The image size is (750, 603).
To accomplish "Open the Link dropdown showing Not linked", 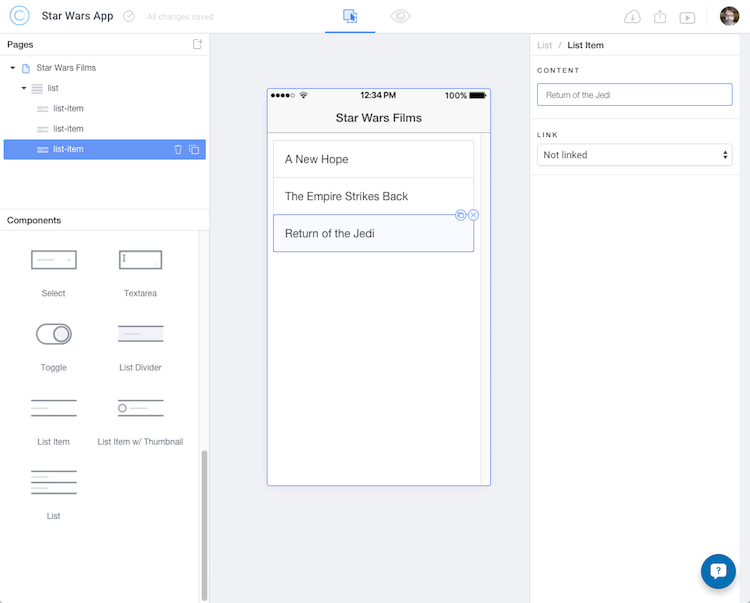I will coord(634,155).
